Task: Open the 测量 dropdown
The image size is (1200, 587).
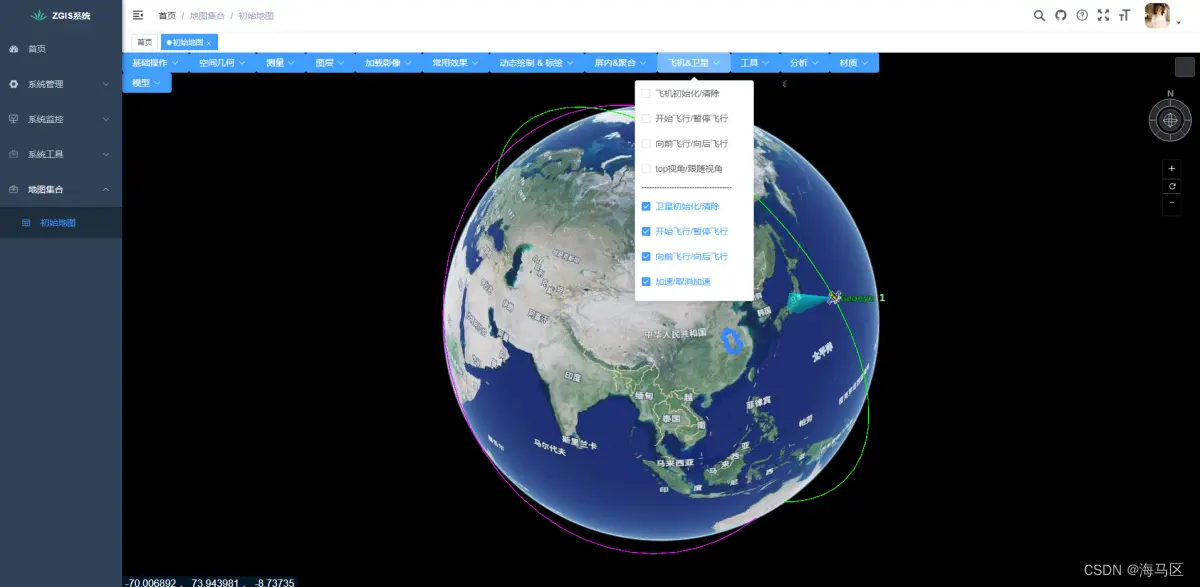Action: tap(281, 62)
